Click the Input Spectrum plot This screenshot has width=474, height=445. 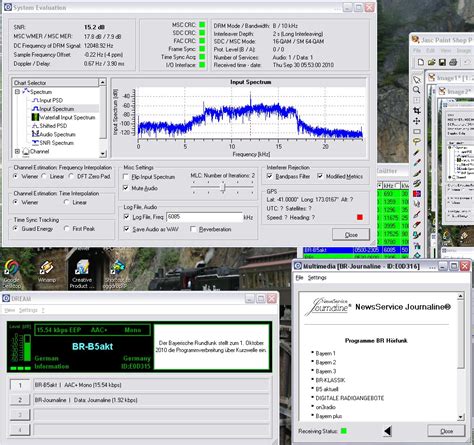click(x=250, y=112)
